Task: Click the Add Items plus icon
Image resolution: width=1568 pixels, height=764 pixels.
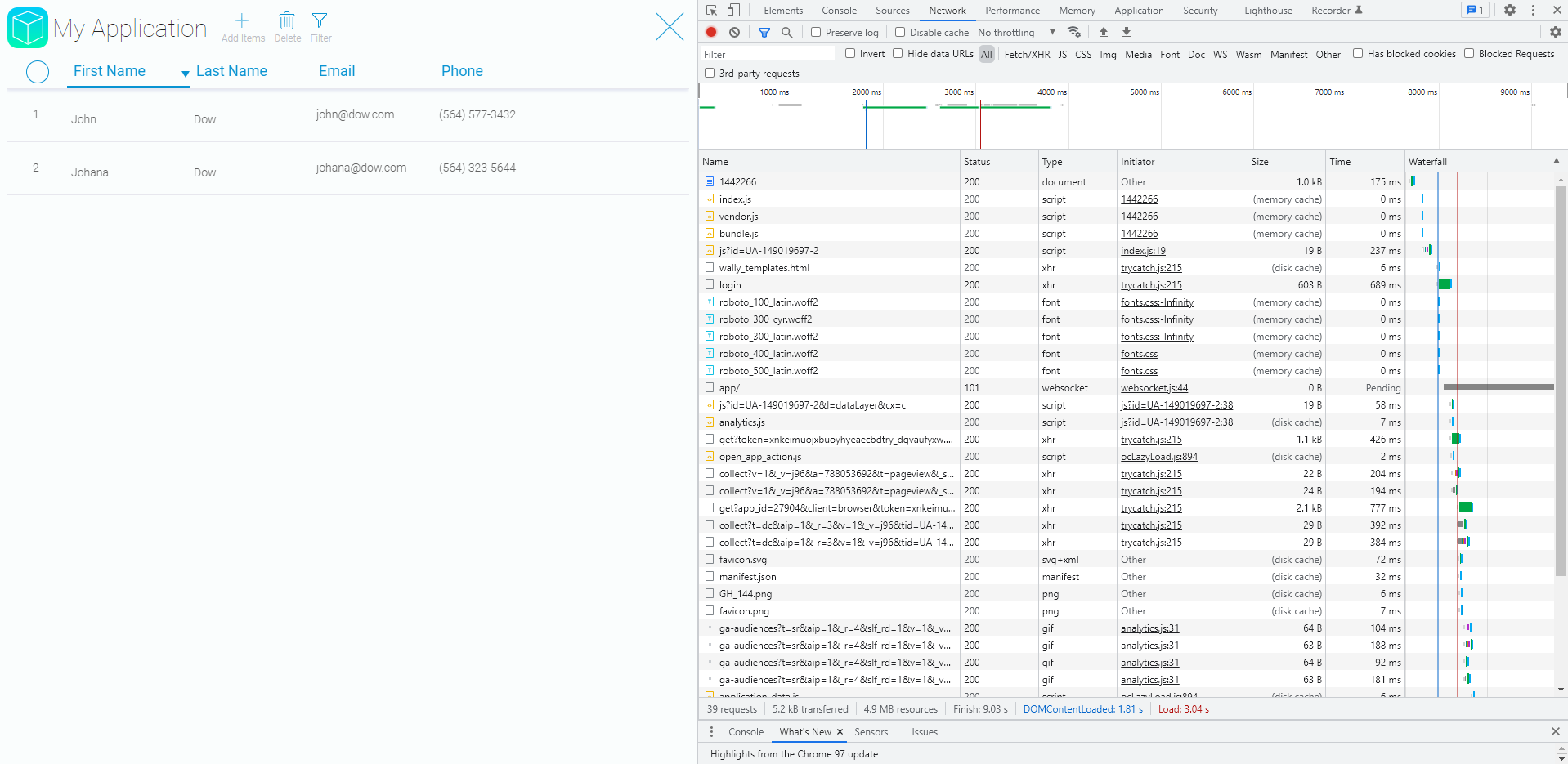Action: [242, 21]
